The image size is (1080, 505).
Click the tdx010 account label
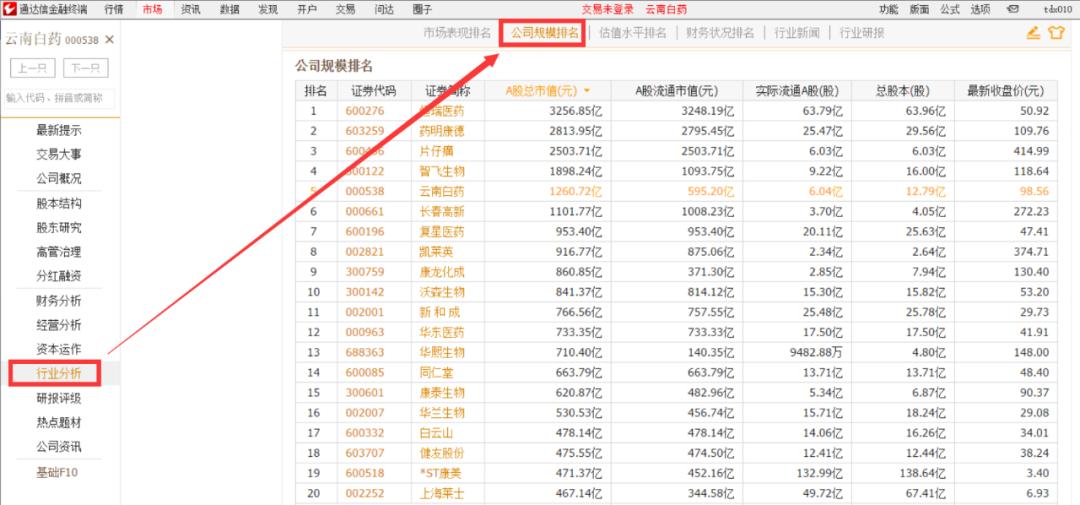point(1058,9)
